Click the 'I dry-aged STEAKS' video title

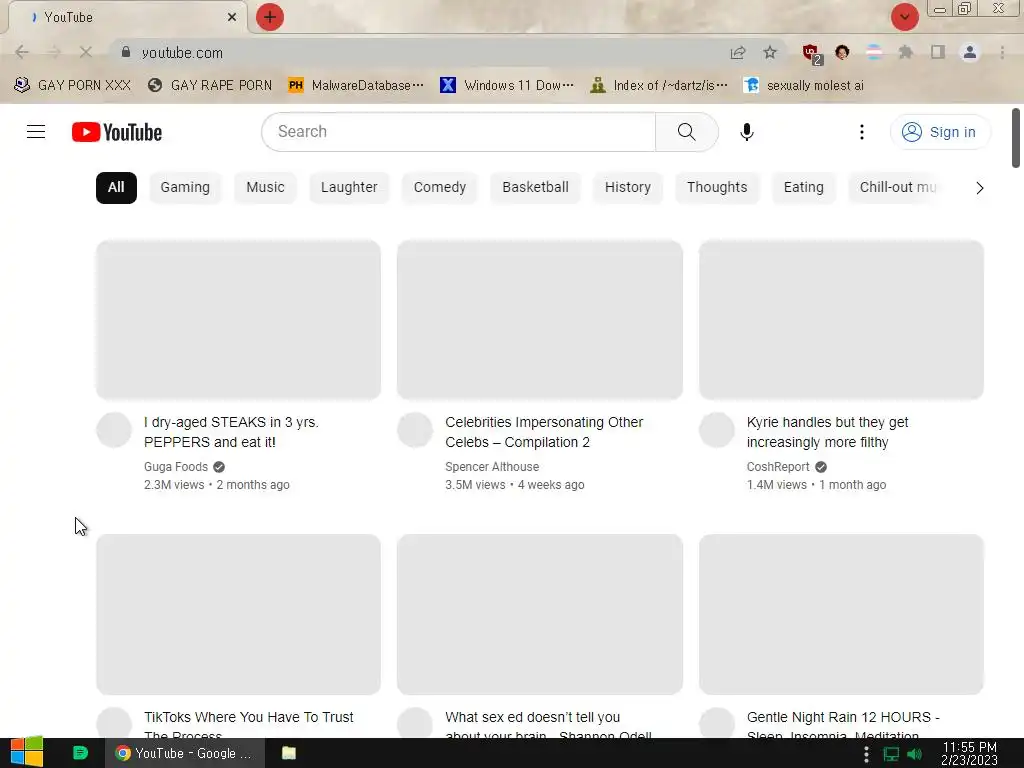click(x=231, y=432)
